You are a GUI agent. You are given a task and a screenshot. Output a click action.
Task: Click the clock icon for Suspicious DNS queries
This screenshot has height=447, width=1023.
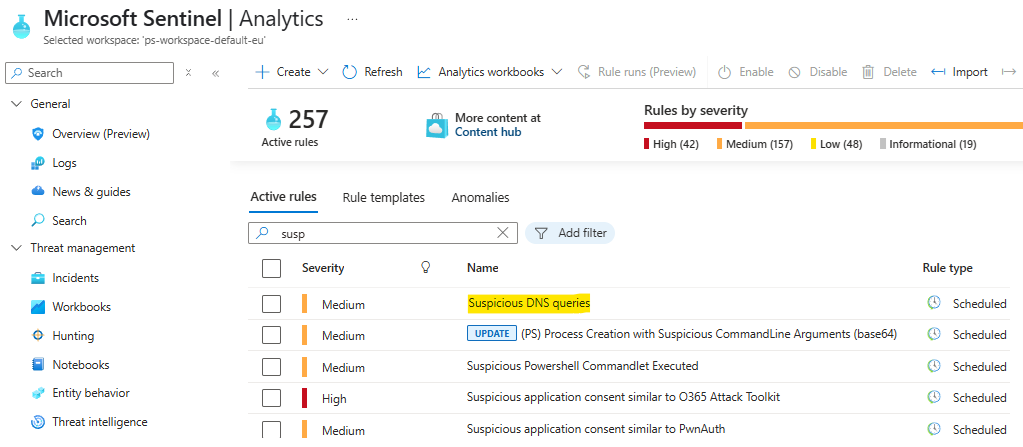click(934, 302)
